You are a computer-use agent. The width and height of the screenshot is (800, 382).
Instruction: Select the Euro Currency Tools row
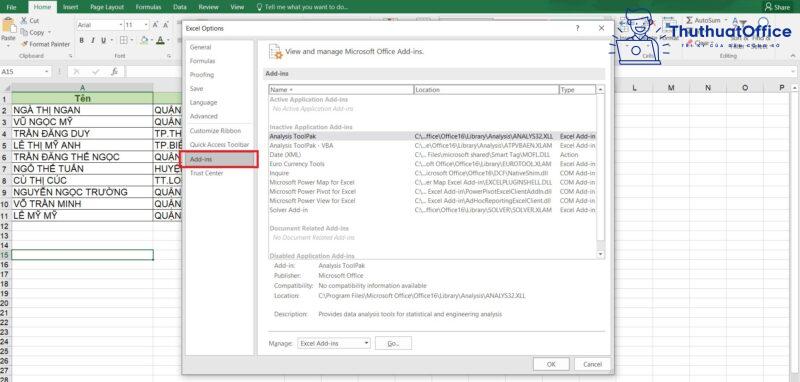[x=432, y=164]
